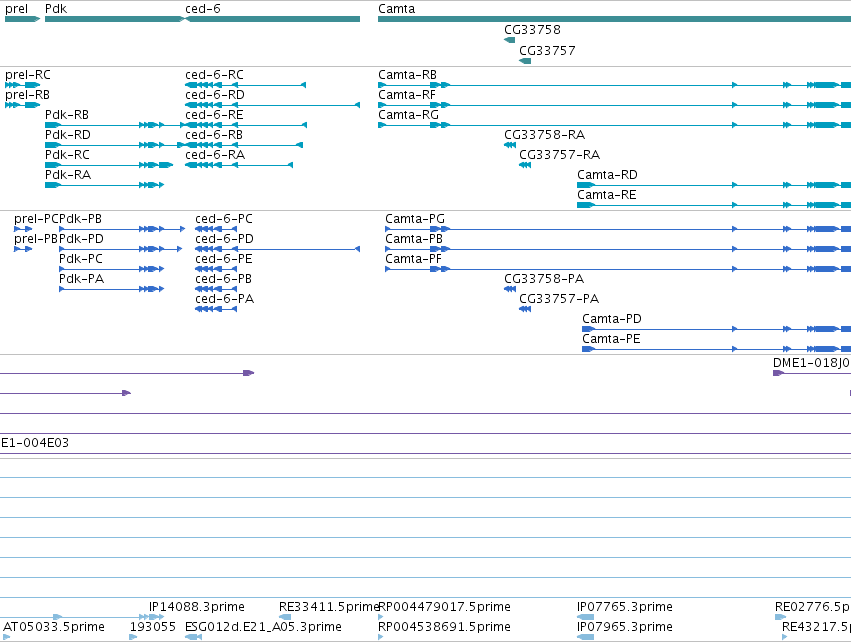Click the ESG012d.E21_A05.3prime arrow glyph
The height and width of the screenshot is (642, 851).
tap(193, 637)
